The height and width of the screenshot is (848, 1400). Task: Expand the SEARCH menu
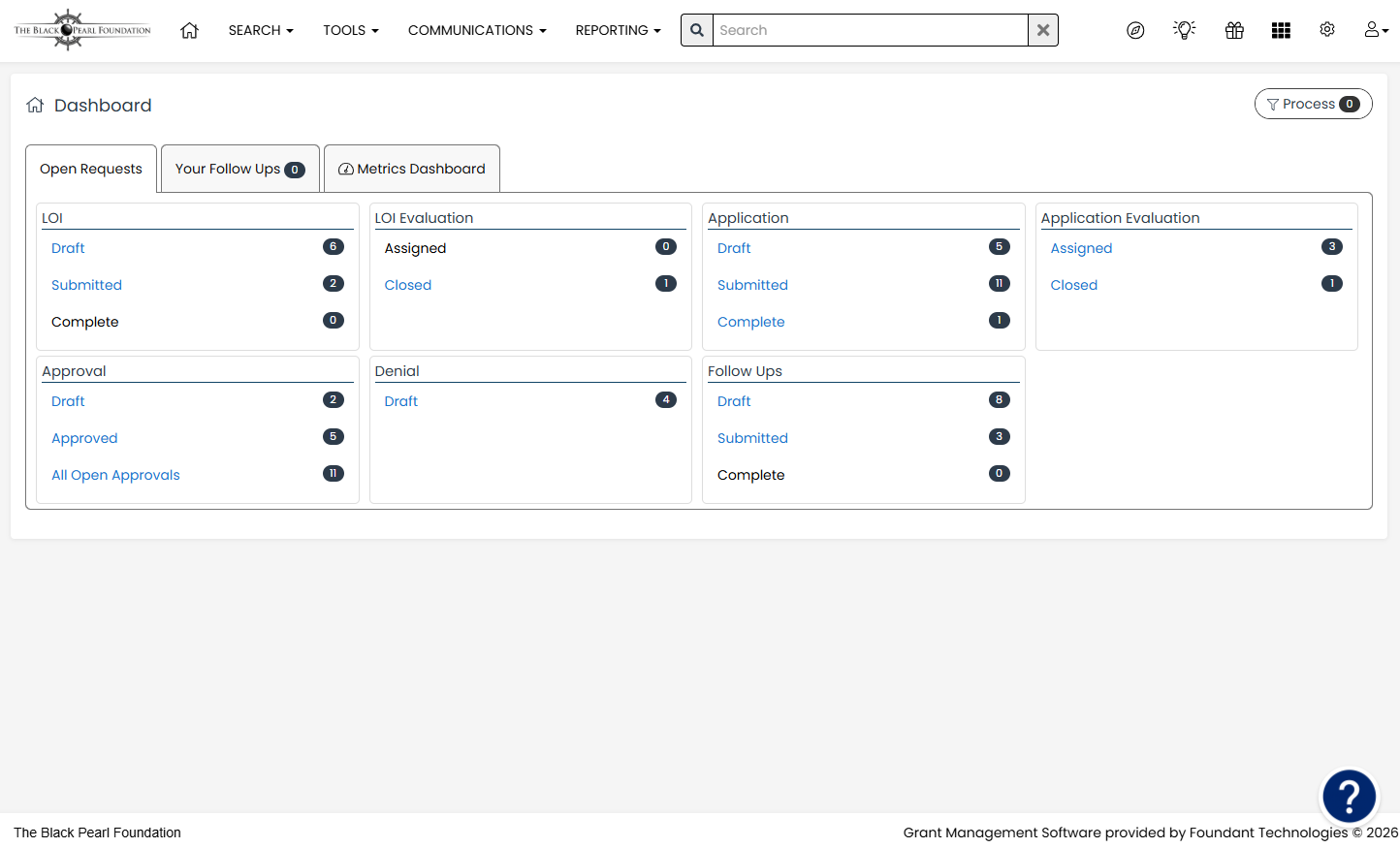coord(261,30)
